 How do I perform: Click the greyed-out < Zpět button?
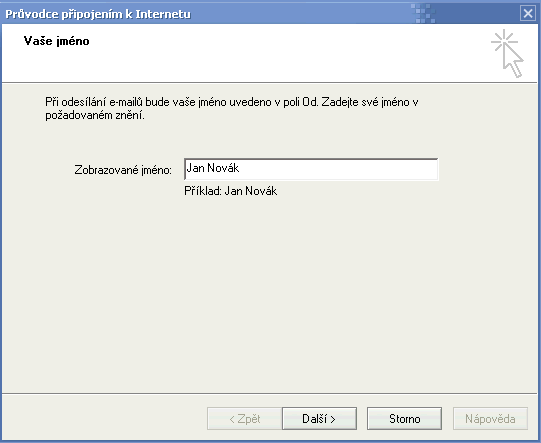pos(245,419)
